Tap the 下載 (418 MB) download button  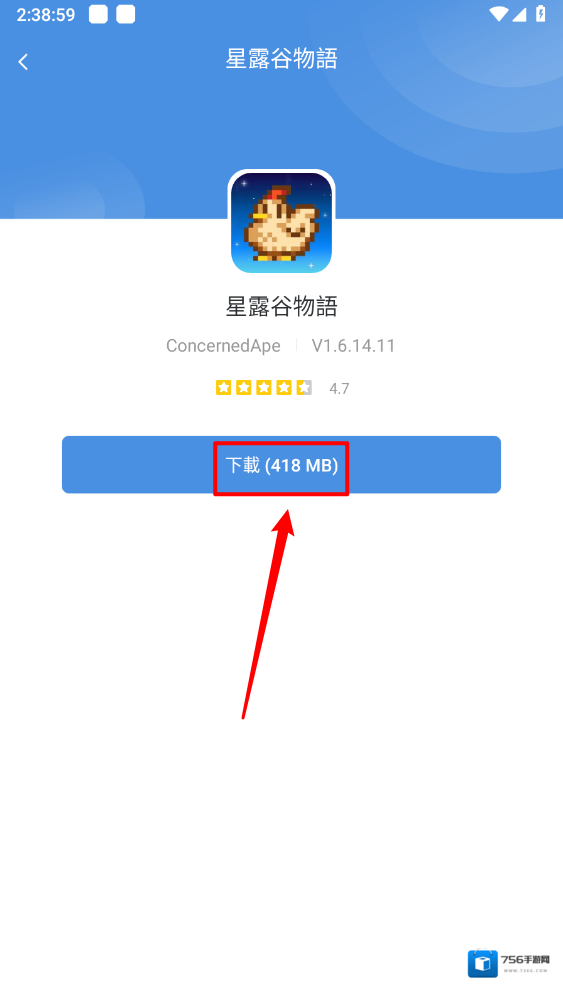(281, 465)
